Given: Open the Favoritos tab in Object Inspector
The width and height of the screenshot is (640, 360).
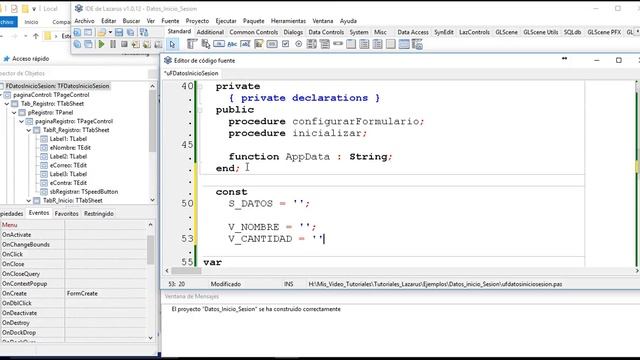Looking at the screenshot, I should click(67, 213).
